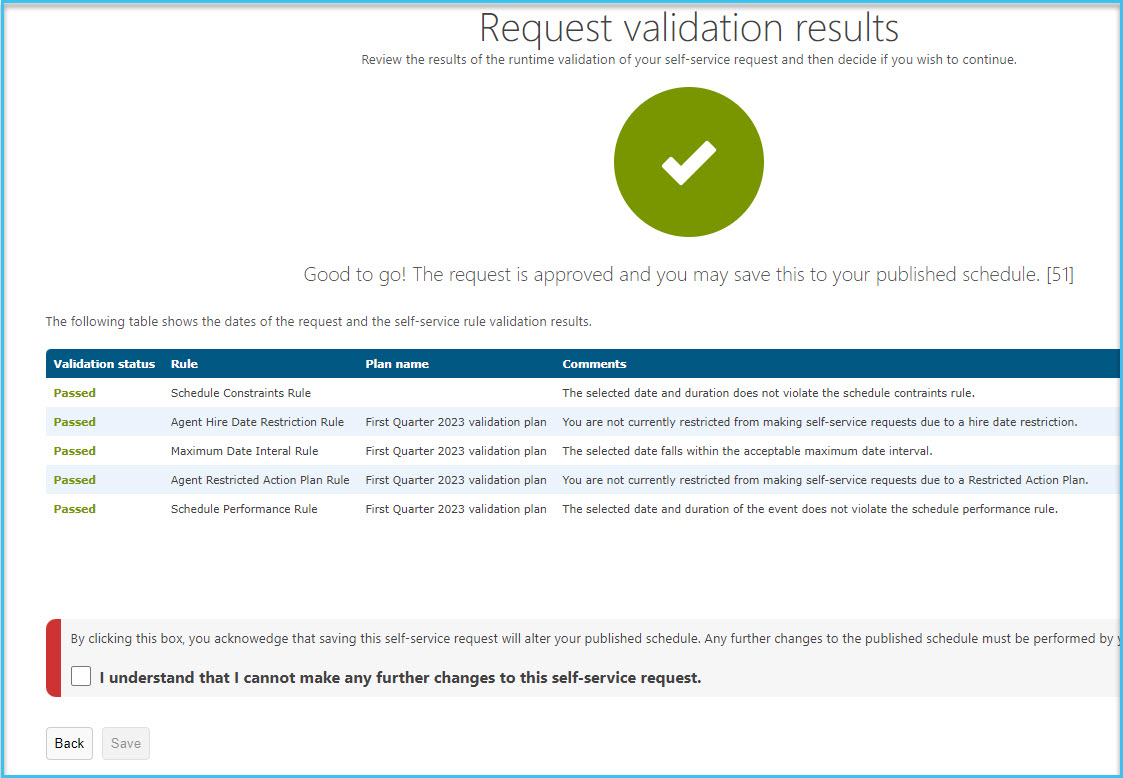
Task: Click the Validation status column header
Action: click(104, 364)
